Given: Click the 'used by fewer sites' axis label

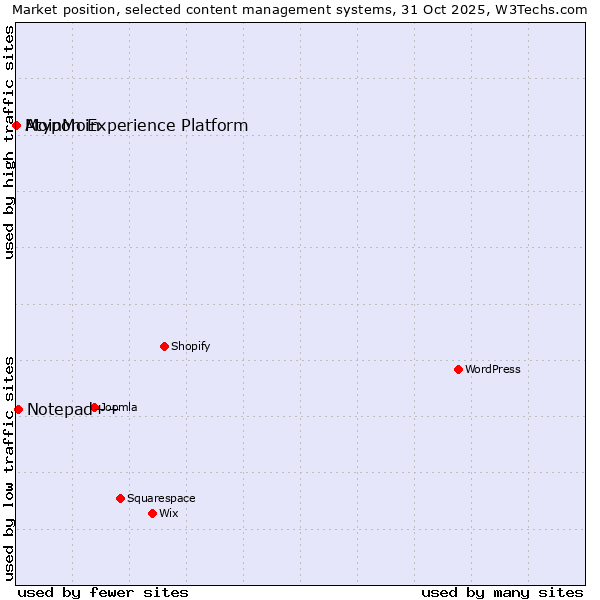Looking at the screenshot, I should pyautogui.click(x=103, y=592).
